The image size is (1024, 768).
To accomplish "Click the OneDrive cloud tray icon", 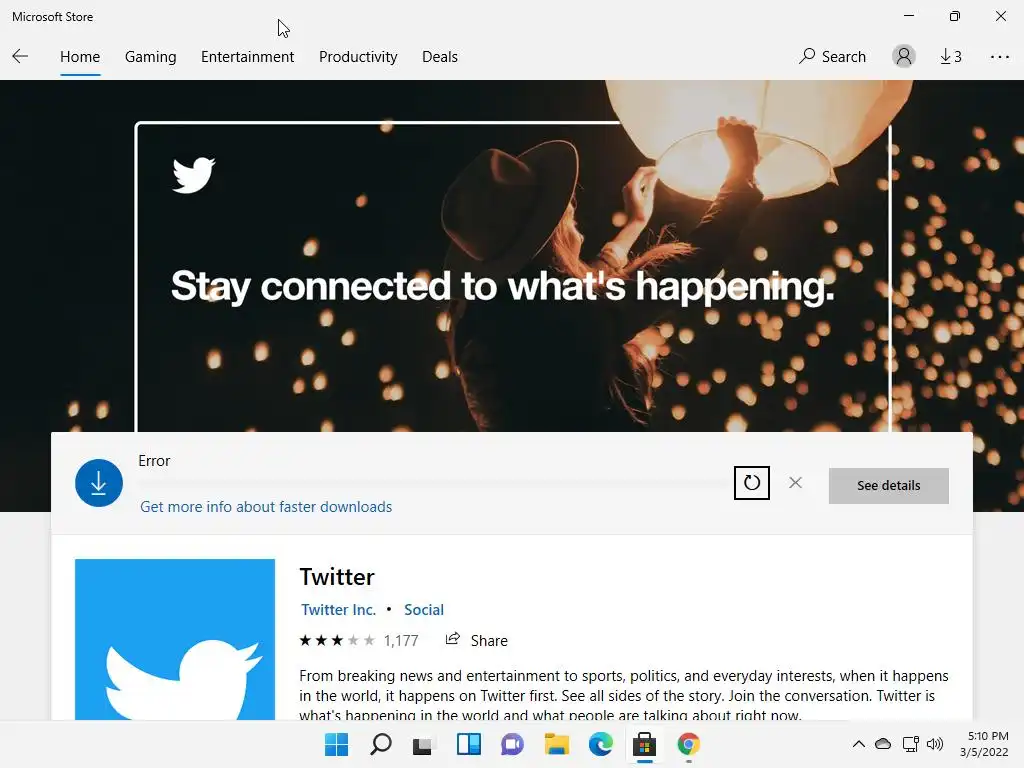I will 883,744.
